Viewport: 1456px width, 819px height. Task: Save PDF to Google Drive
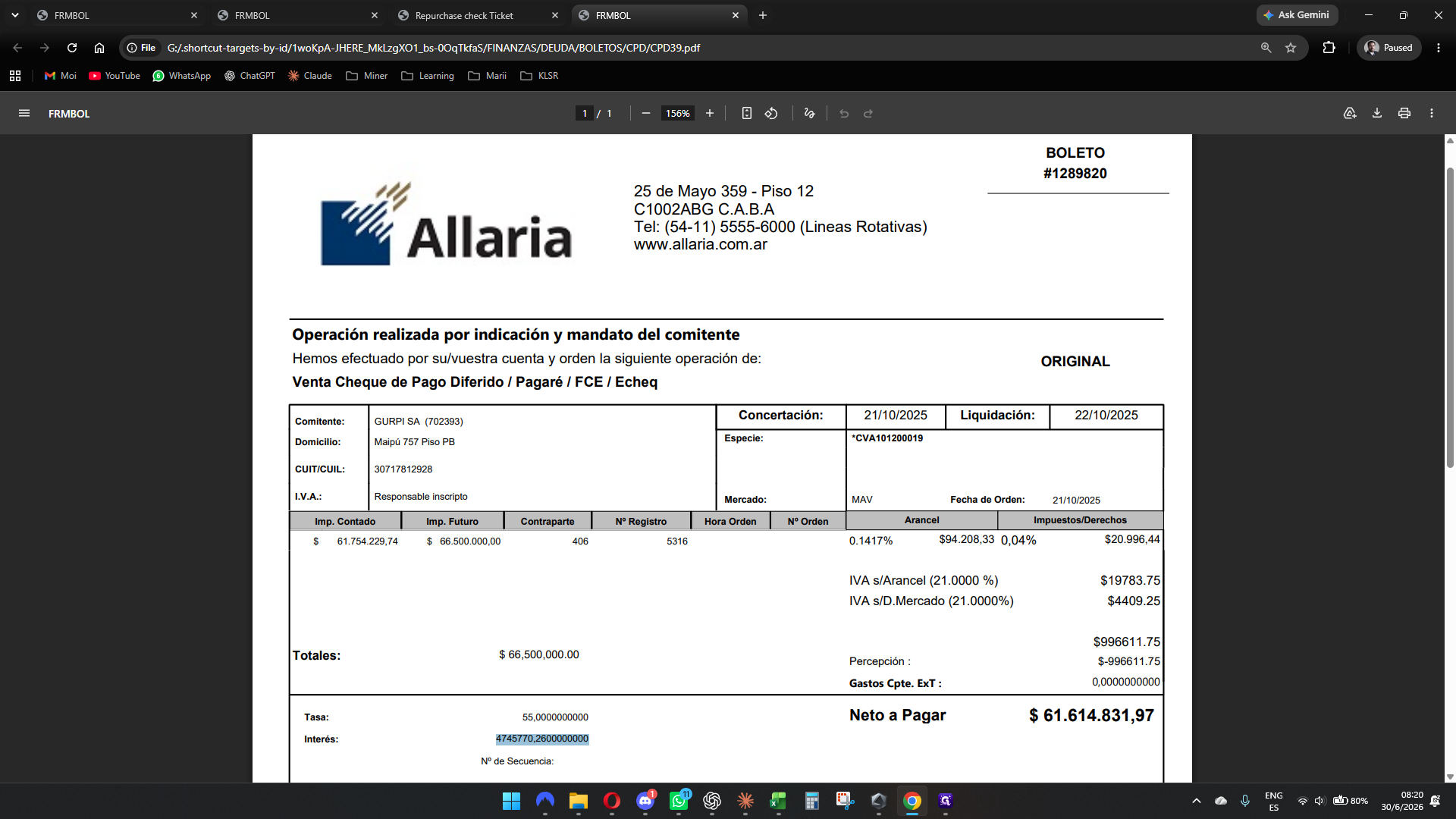[x=1350, y=114]
